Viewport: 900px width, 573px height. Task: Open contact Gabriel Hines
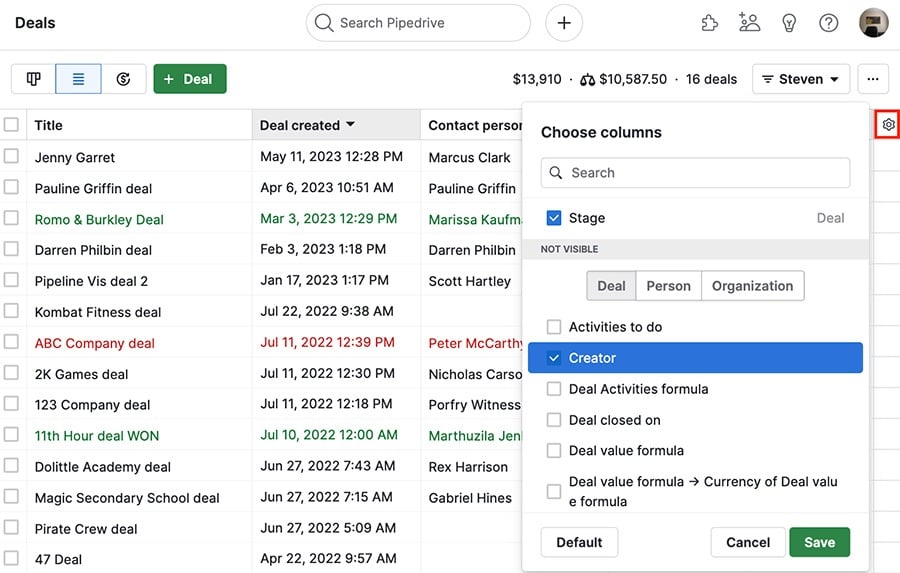[470, 498]
